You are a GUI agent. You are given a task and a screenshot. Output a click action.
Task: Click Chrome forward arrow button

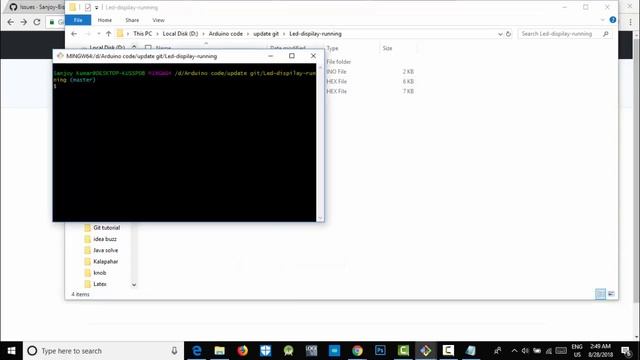(24, 22)
